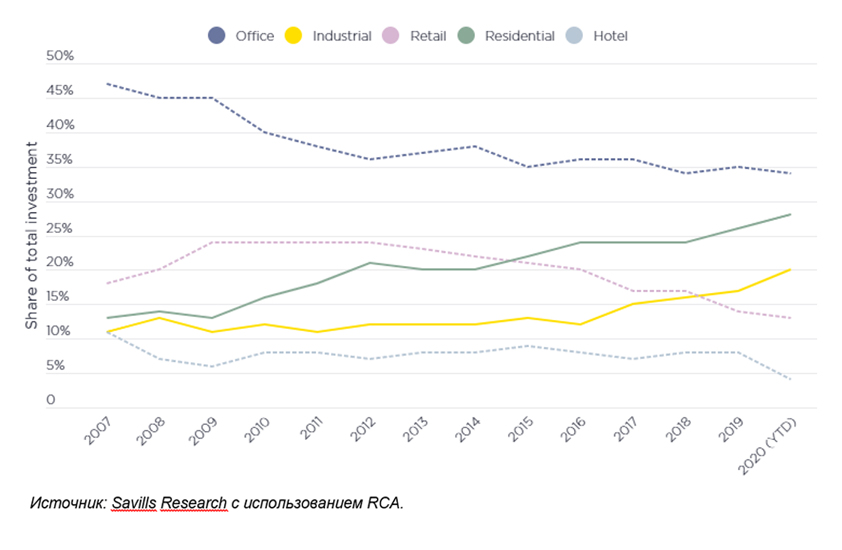Click the yellow Industrial legend dot
This screenshot has height=550, width=842.
[x=294, y=36]
